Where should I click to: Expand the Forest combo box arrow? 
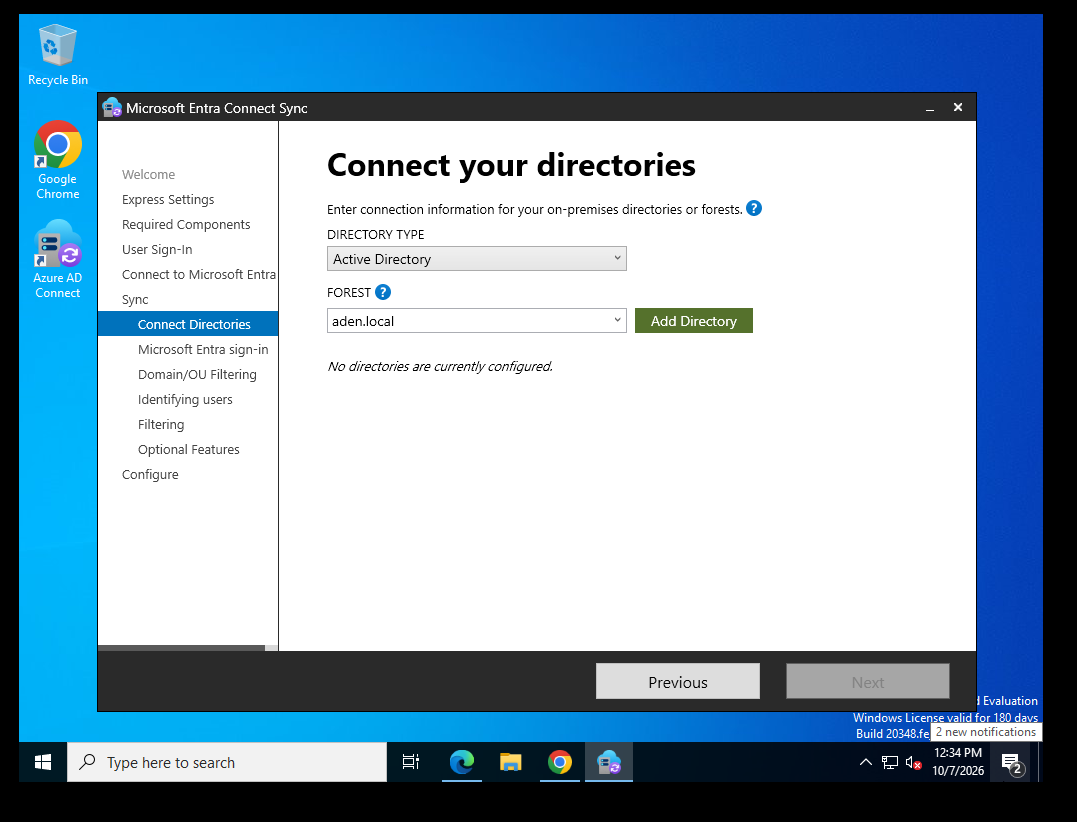[x=617, y=320]
